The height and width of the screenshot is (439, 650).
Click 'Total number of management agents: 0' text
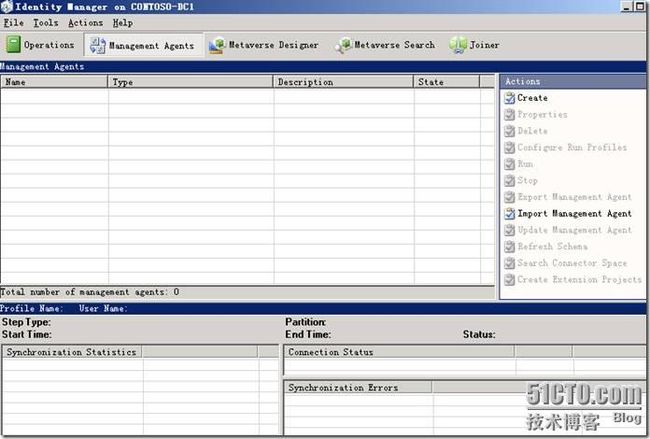tap(90, 292)
